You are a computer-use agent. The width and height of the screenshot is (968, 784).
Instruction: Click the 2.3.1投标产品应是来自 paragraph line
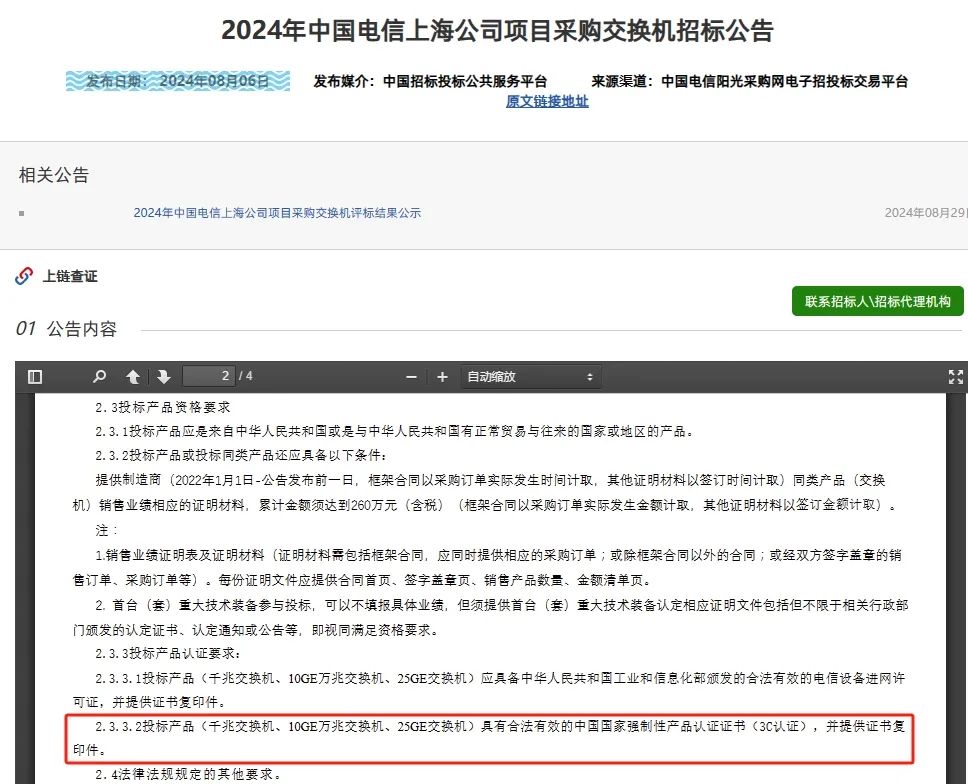[396, 431]
